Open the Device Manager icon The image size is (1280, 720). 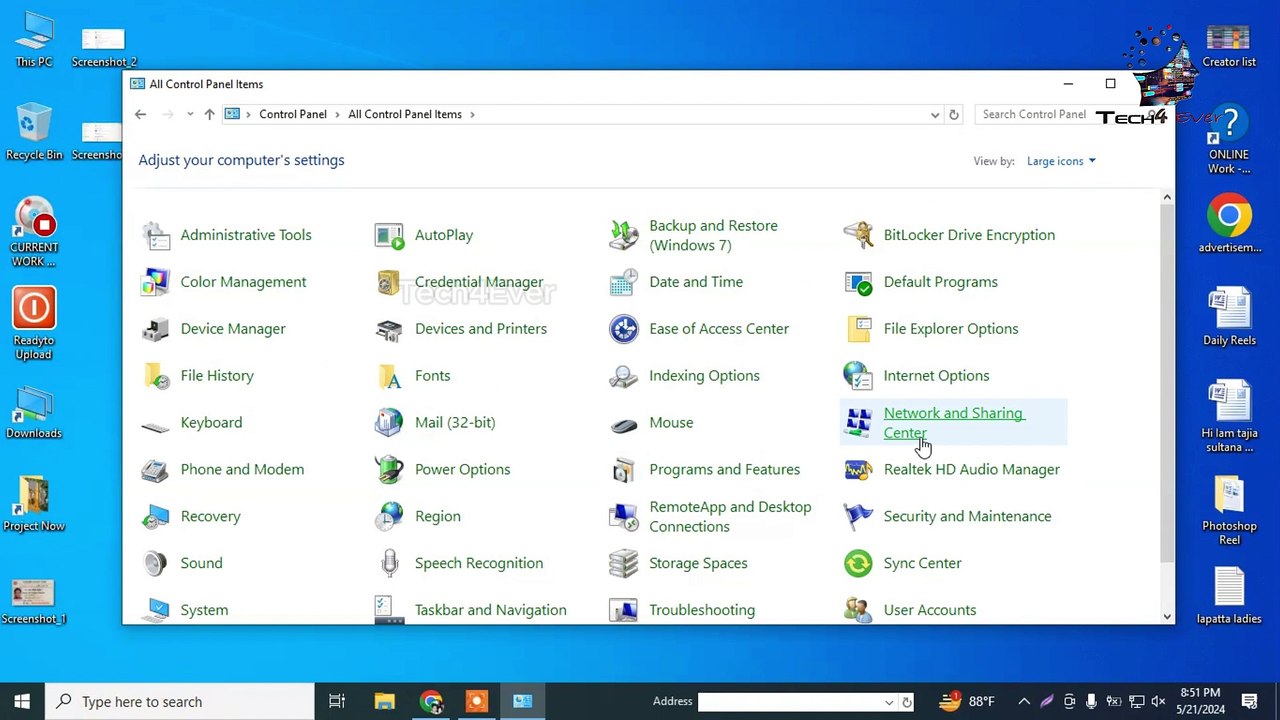coord(156,329)
